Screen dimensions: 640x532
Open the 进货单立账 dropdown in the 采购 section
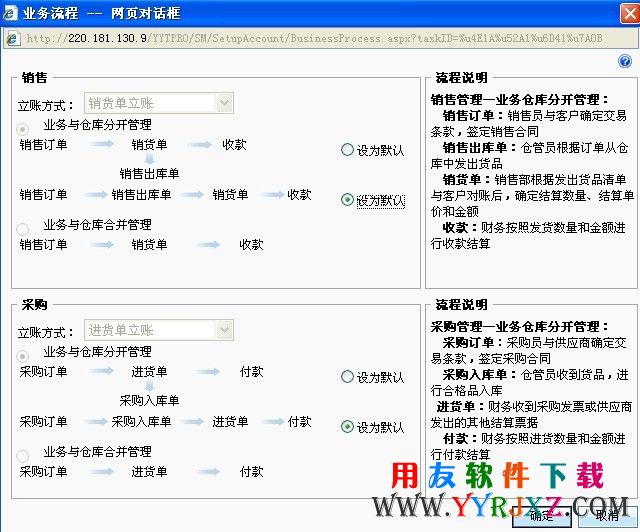click(x=159, y=330)
